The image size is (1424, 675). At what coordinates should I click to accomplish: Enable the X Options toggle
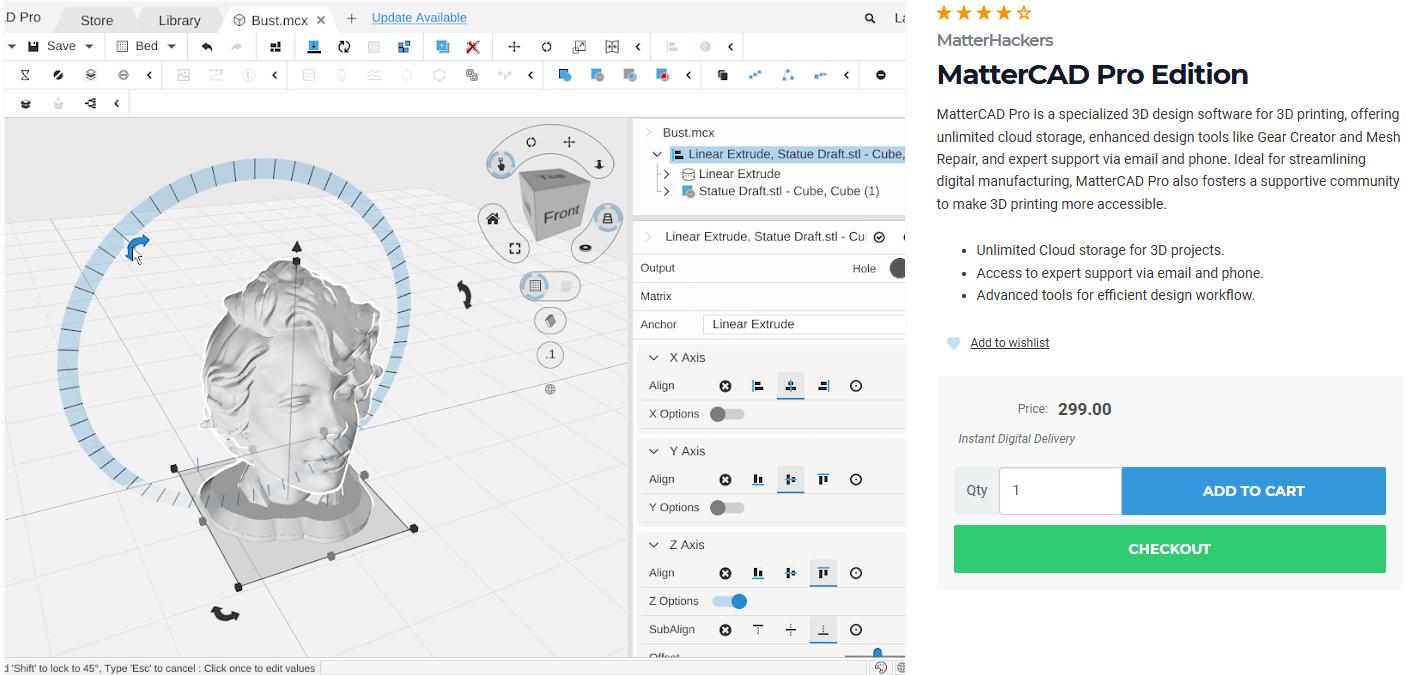tap(727, 414)
